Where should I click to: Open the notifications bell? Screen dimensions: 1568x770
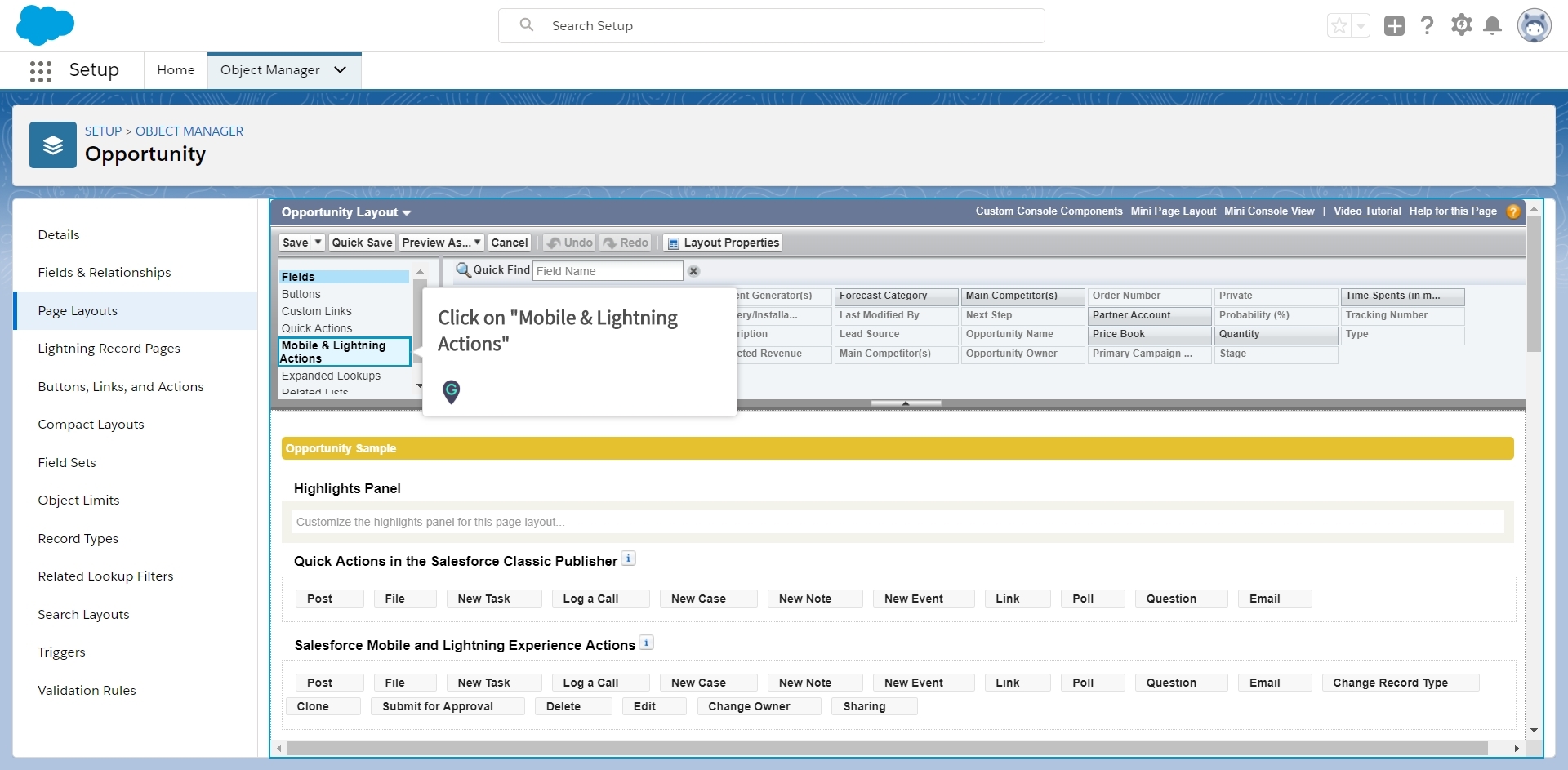1492,25
